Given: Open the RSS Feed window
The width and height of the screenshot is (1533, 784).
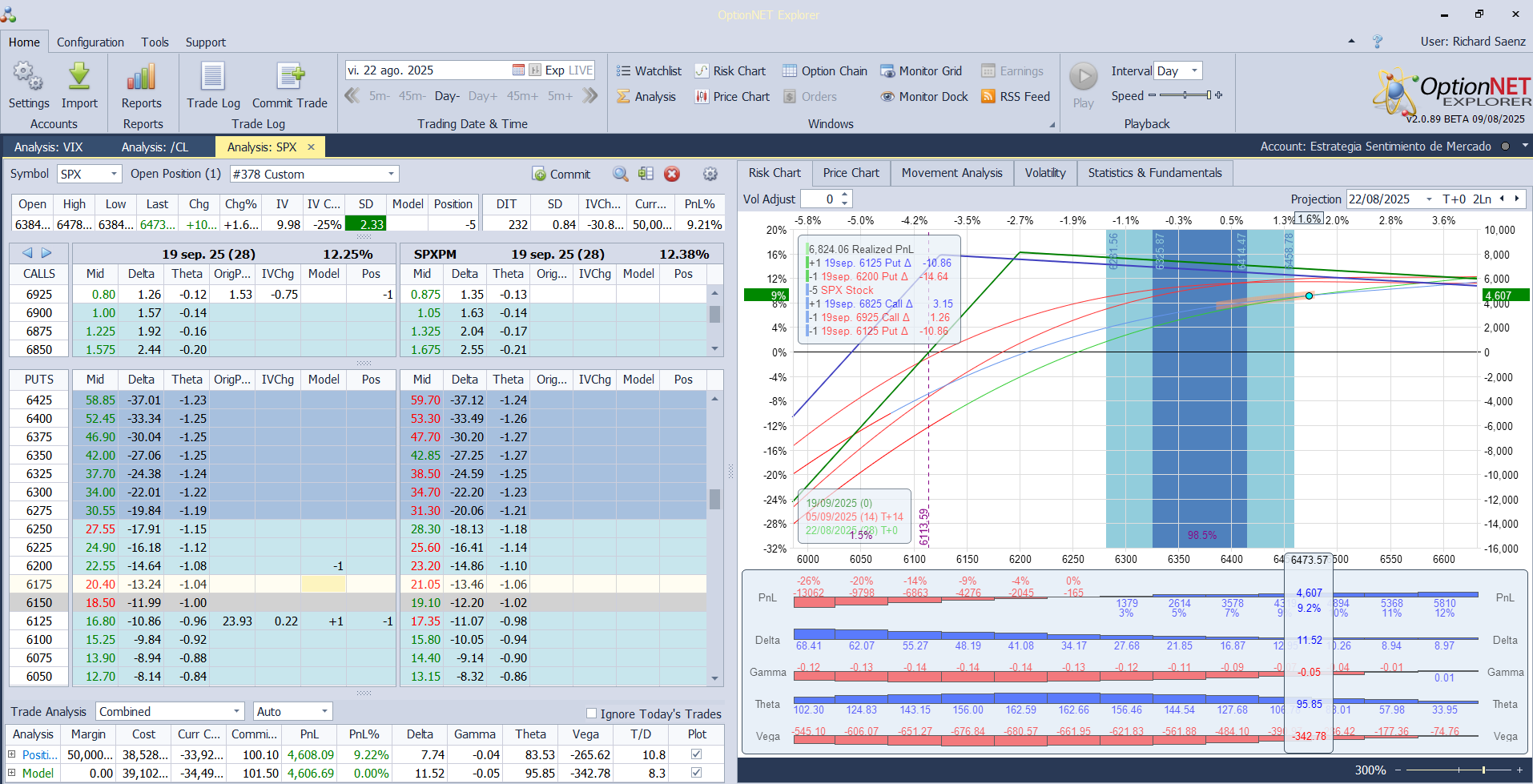Looking at the screenshot, I should pyautogui.click(x=1016, y=97).
